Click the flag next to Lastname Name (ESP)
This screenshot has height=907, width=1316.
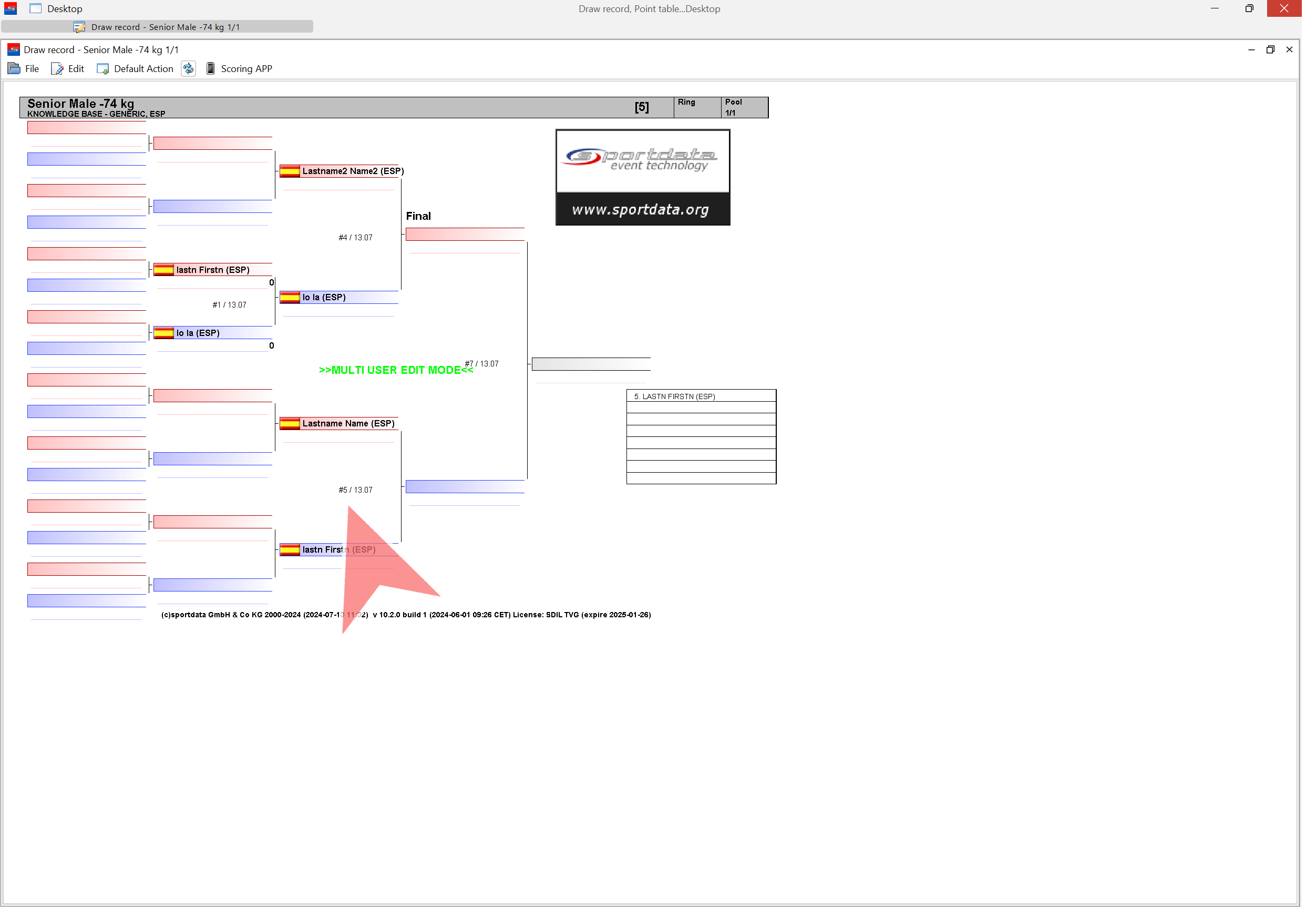click(x=290, y=423)
